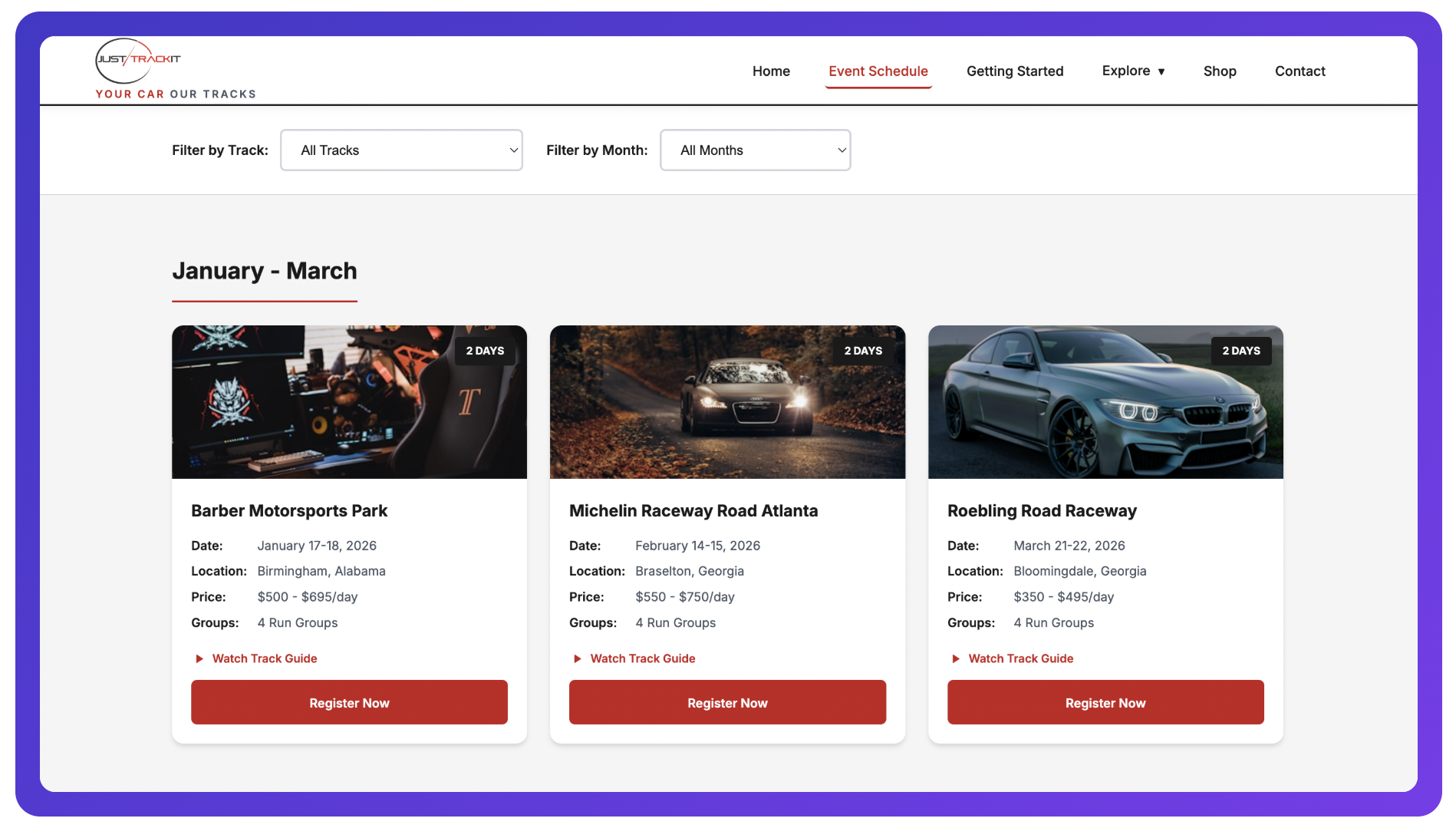The width and height of the screenshot is (1456, 838).
Task: Go to Event Schedule tab
Action: click(878, 71)
